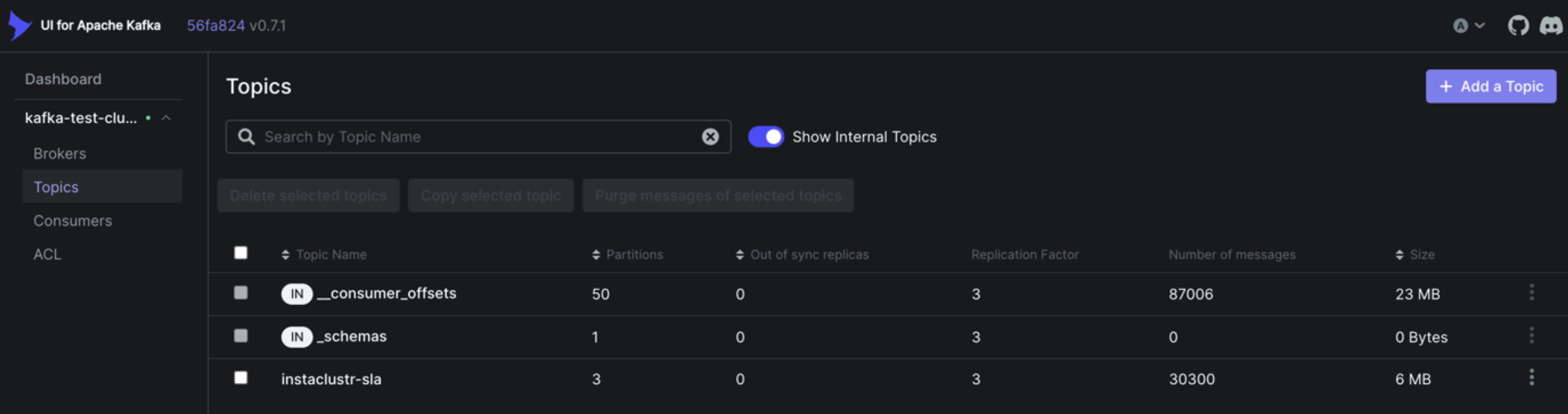Viewport: 1568px width, 414px height.
Task: Click the Search by Topic Name field
Action: click(426, 137)
